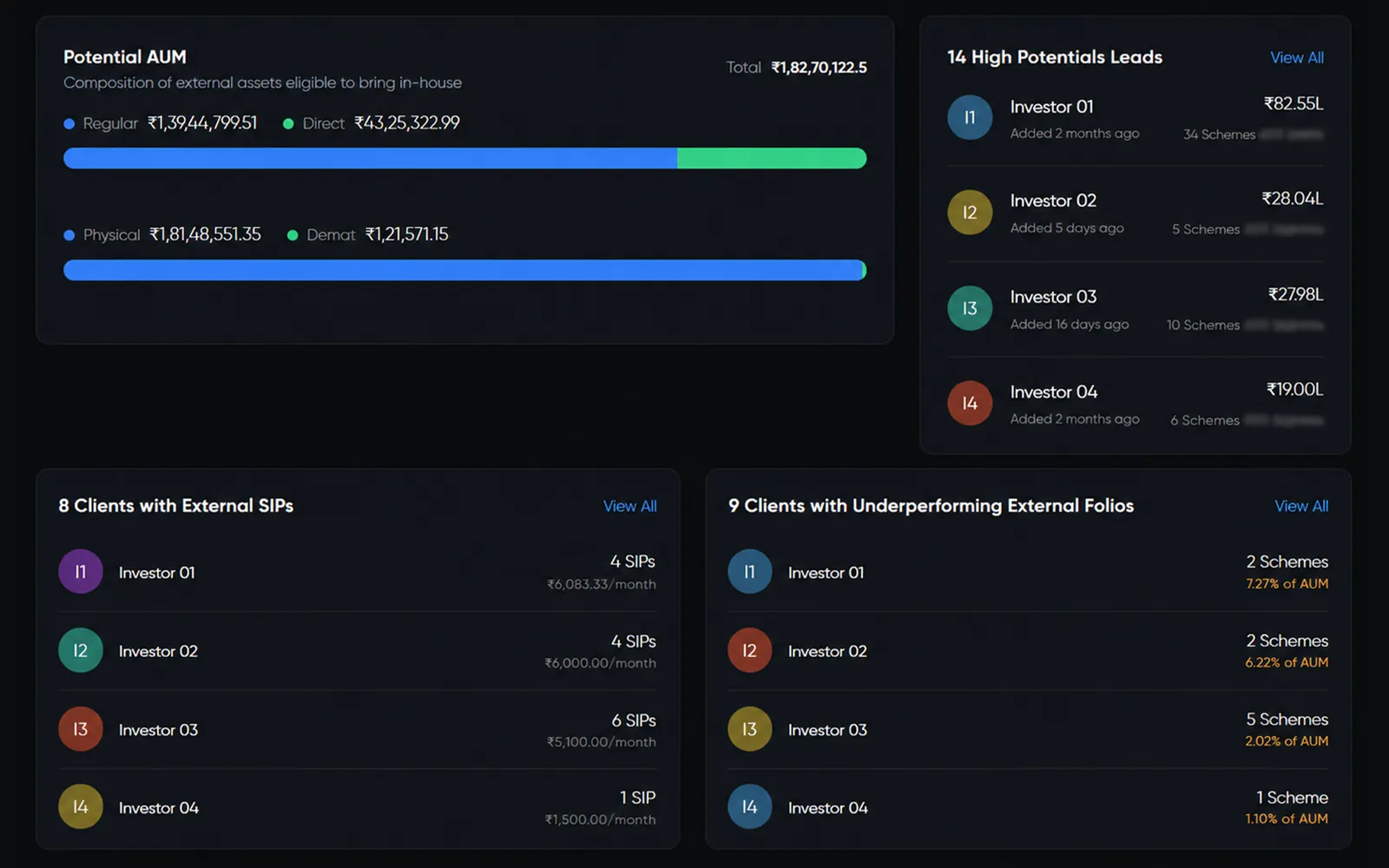
Task: Click the 1.10% of AUM value
Action: click(1287, 819)
